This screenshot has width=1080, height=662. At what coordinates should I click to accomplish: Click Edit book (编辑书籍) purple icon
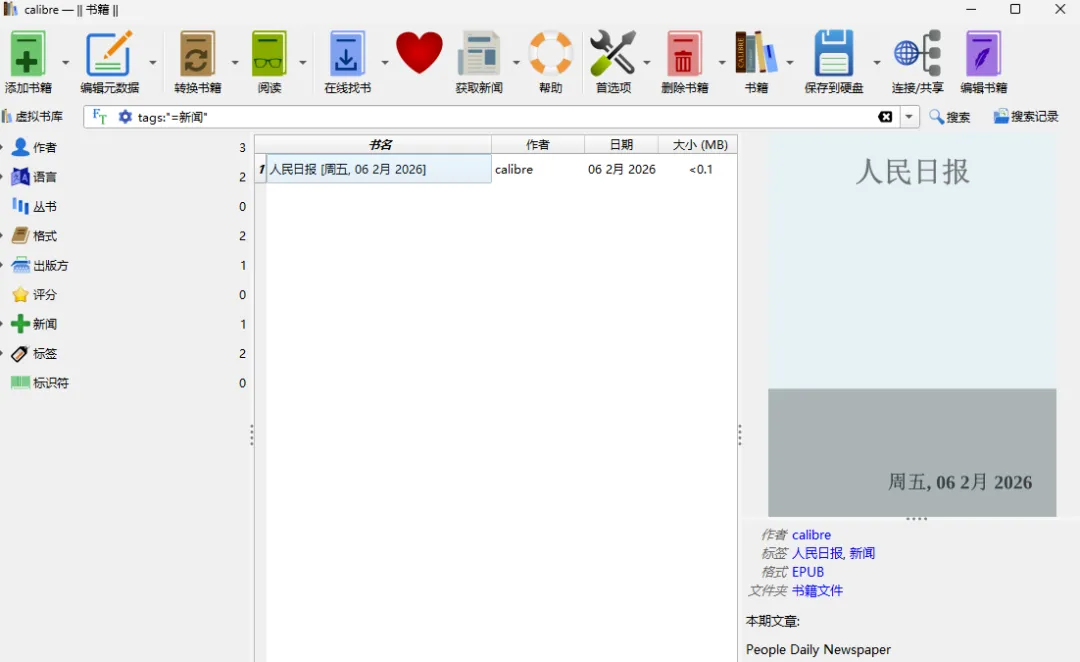point(984,54)
